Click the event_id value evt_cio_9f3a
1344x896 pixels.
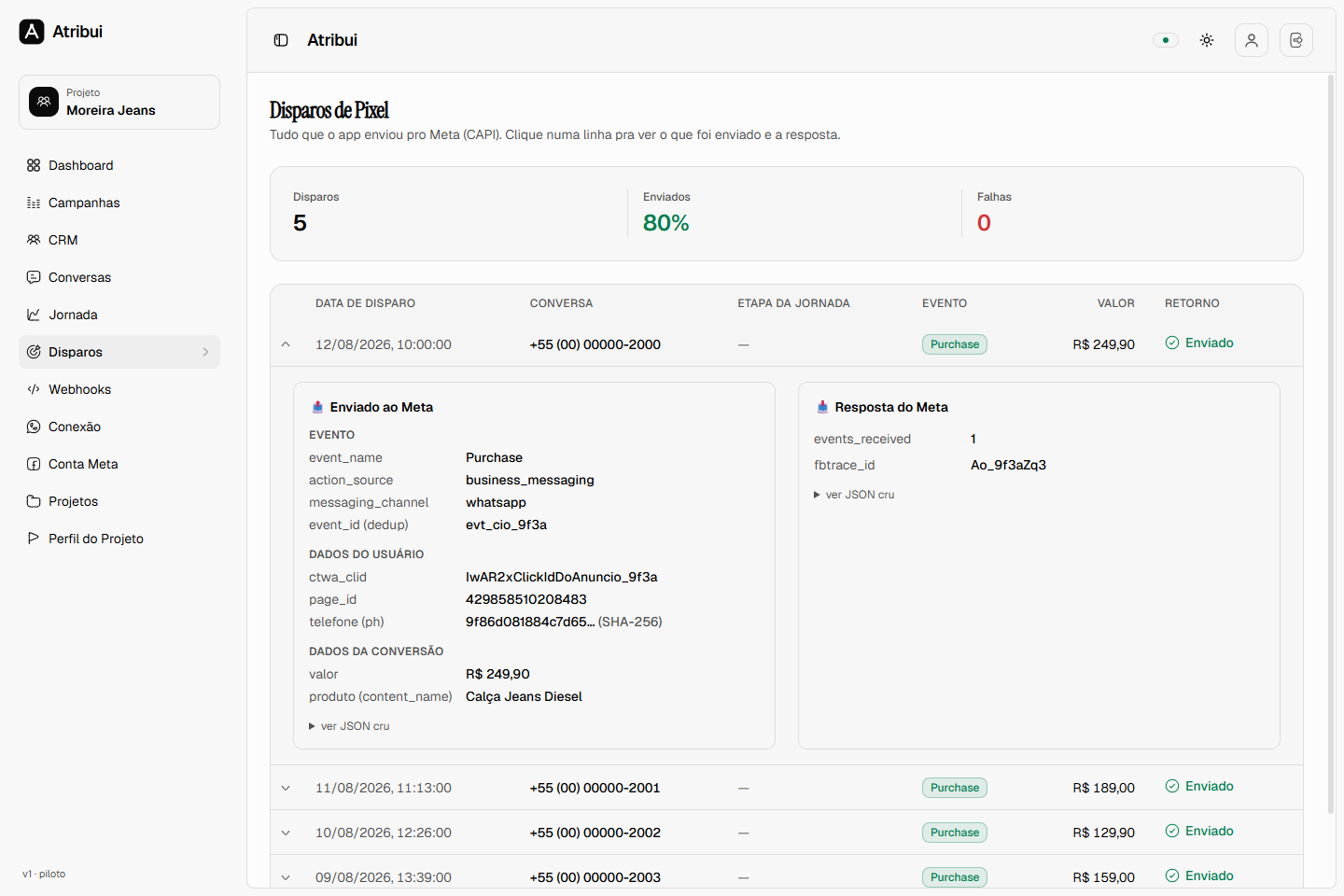[506, 525]
